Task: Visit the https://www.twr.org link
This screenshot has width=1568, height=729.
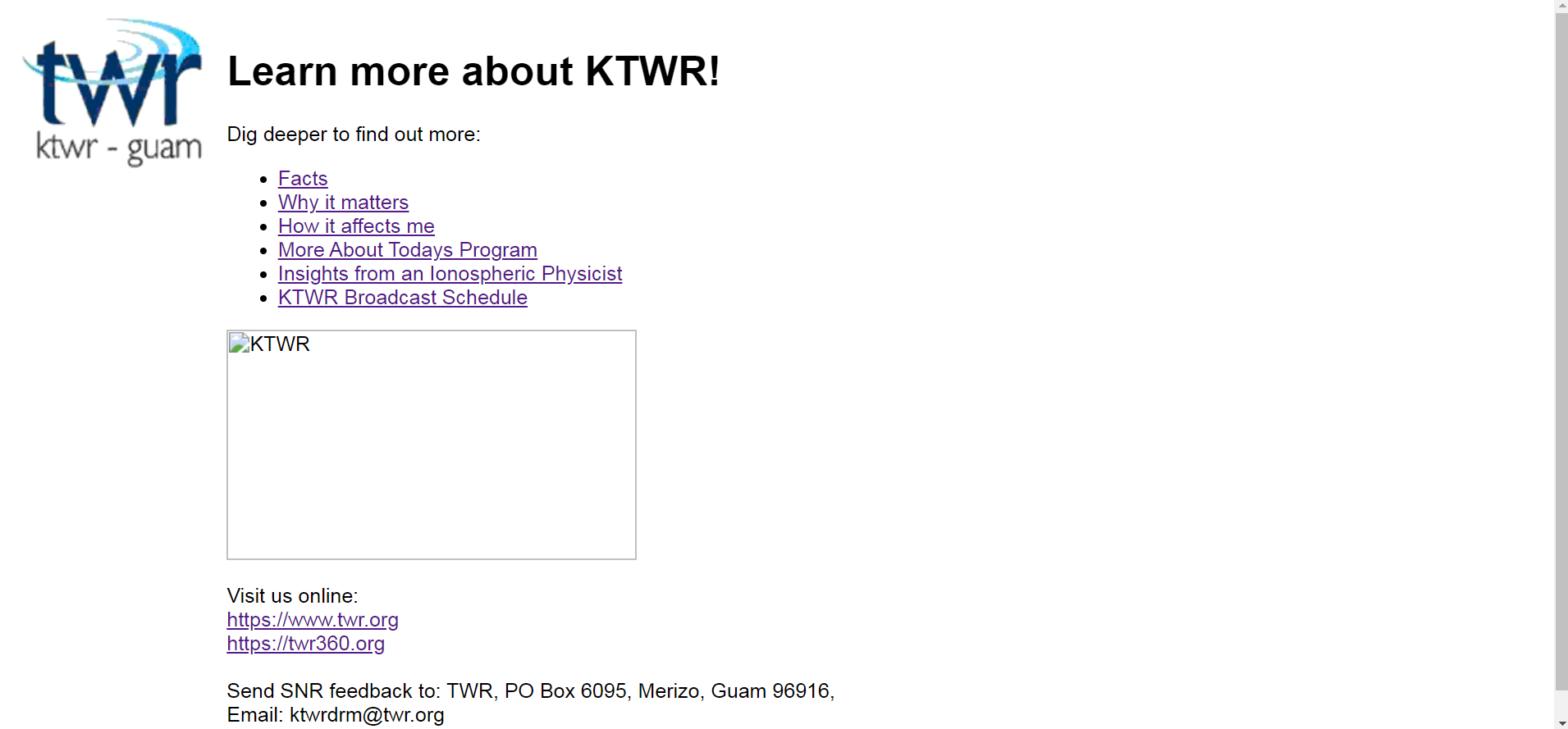Action: pos(313,620)
